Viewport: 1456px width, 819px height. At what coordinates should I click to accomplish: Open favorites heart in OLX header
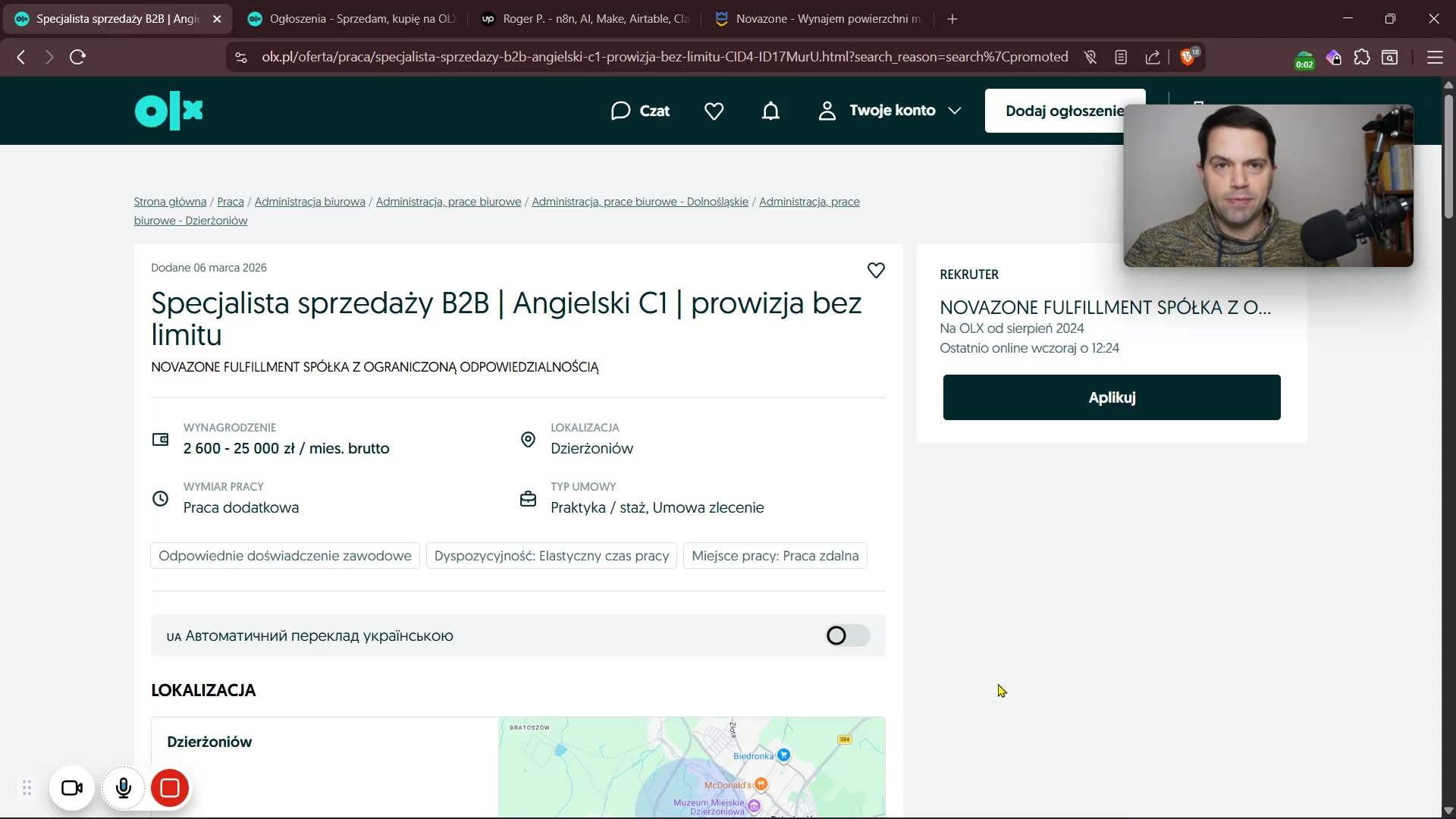pyautogui.click(x=714, y=111)
